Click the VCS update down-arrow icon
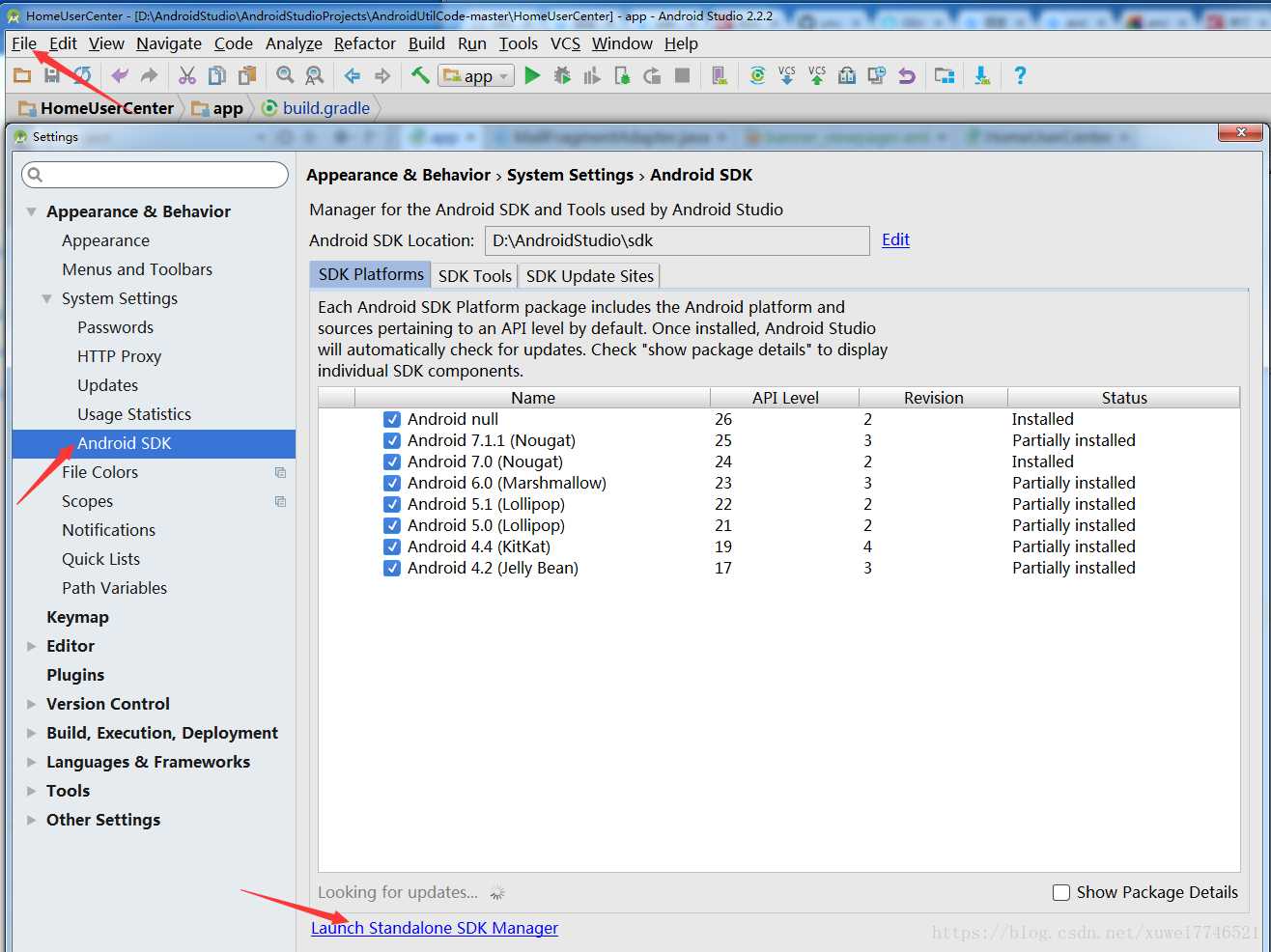Image resolution: width=1271 pixels, height=952 pixels. tap(787, 75)
